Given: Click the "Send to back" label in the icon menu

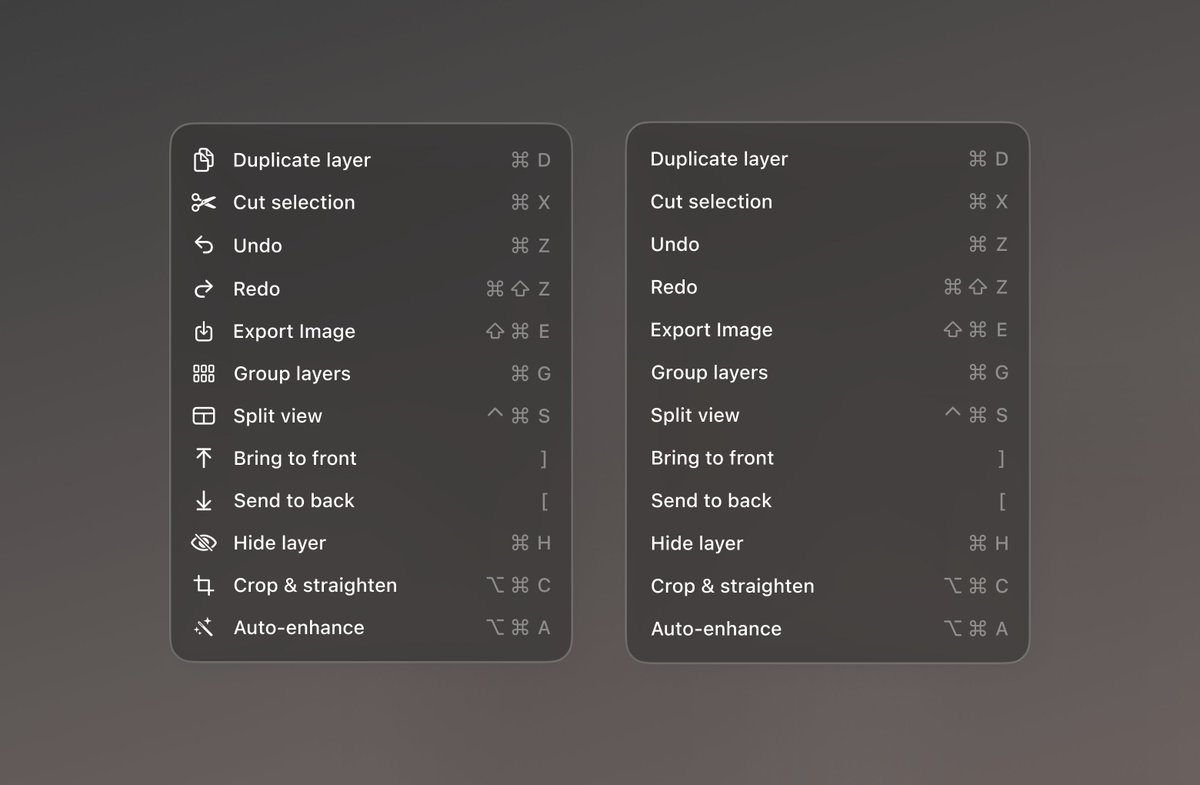Looking at the screenshot, I should [294, 501].
